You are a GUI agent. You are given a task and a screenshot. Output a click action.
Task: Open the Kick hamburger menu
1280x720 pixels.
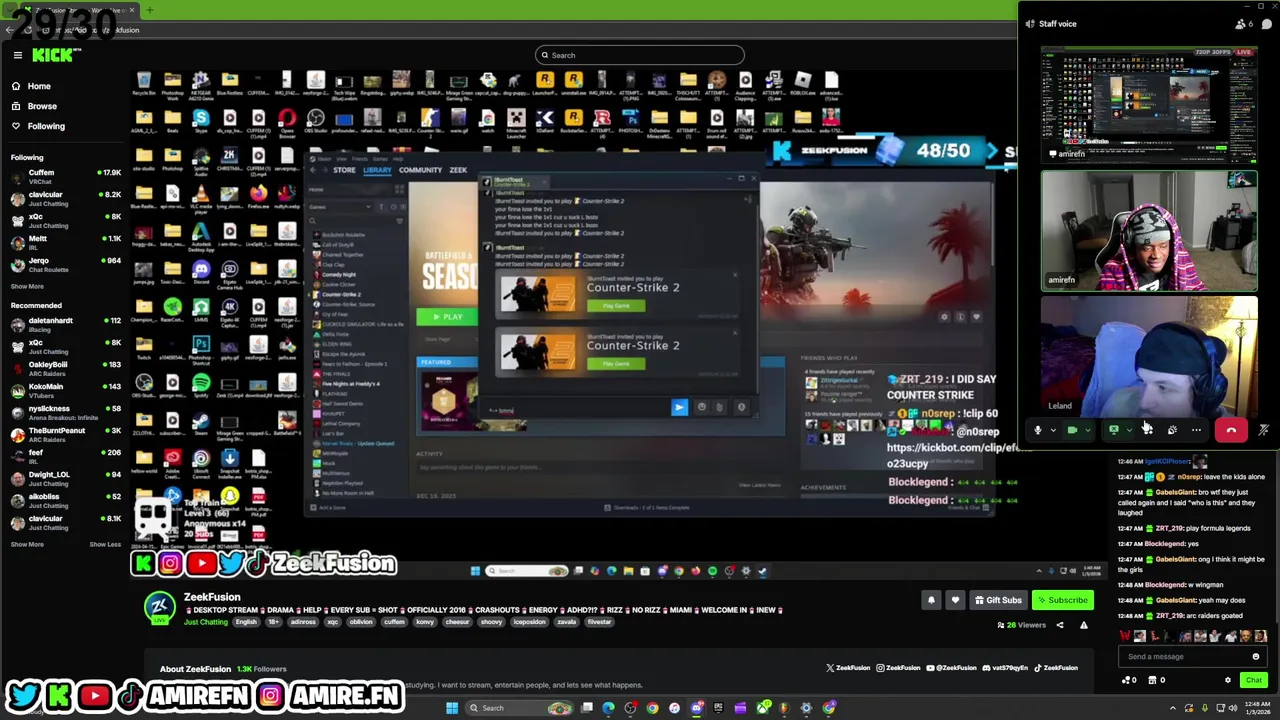17,55
